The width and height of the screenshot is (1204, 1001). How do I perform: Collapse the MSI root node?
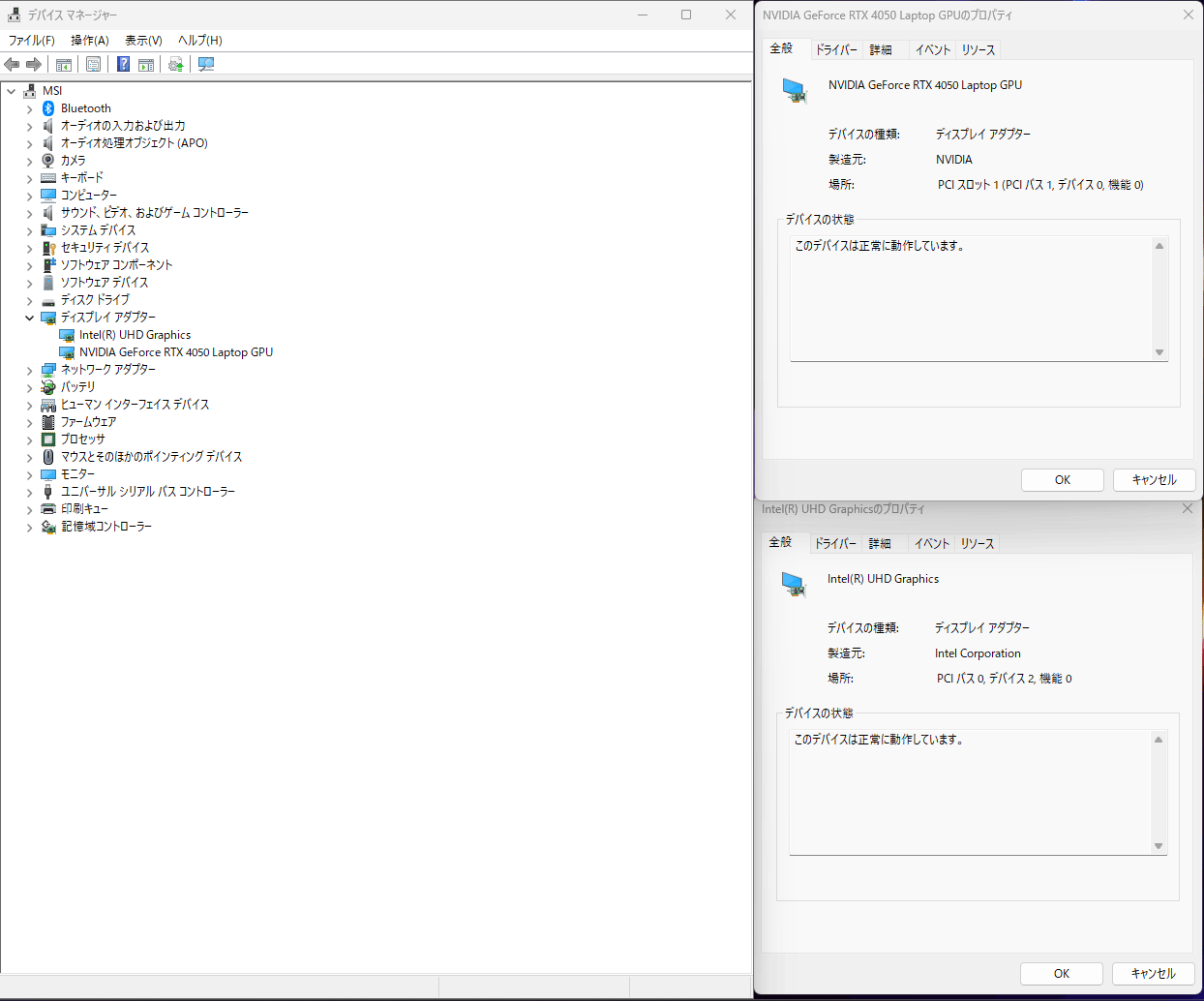(12, 91)
